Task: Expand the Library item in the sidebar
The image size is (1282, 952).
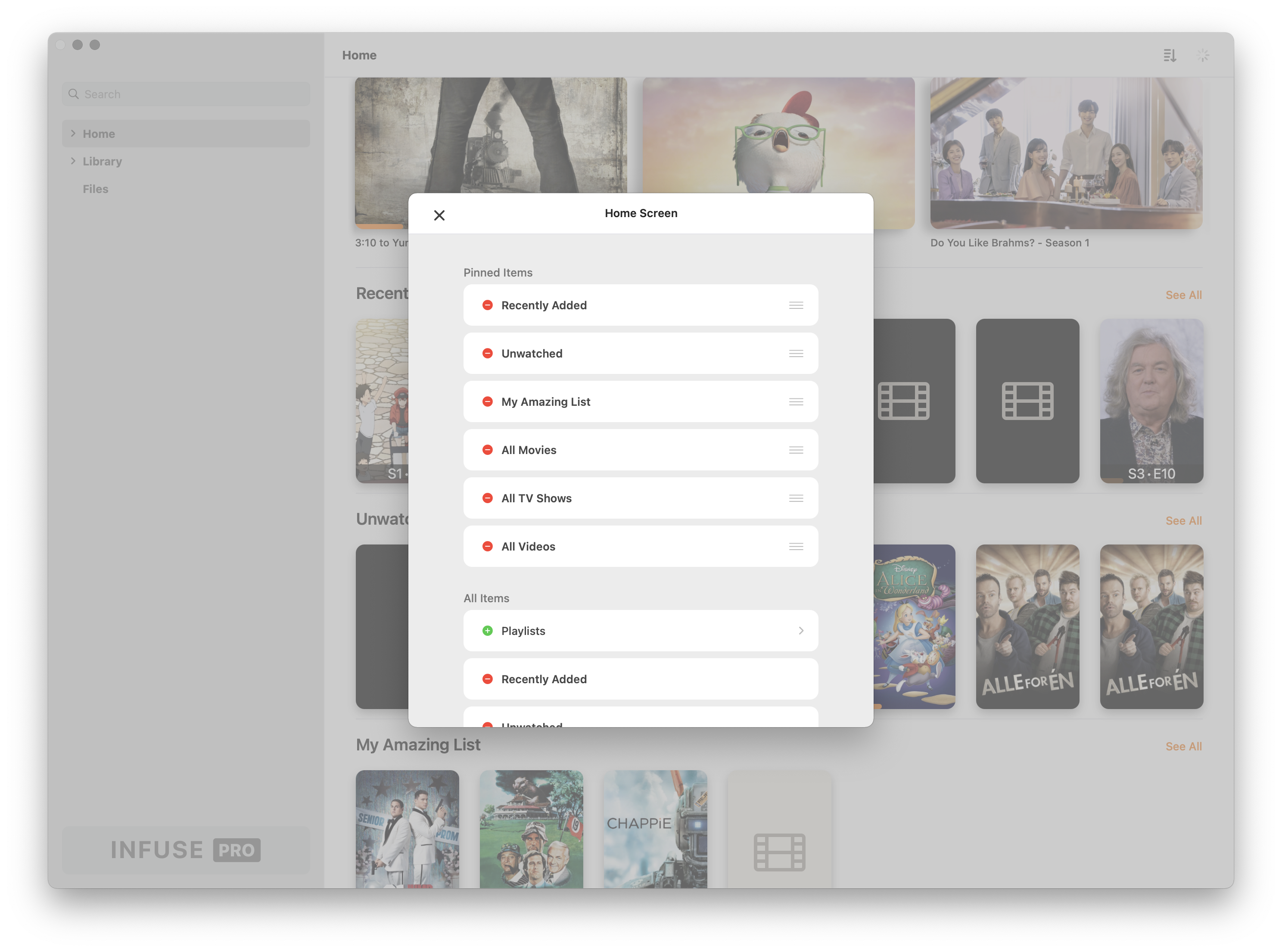Action: tap(73, 161)
